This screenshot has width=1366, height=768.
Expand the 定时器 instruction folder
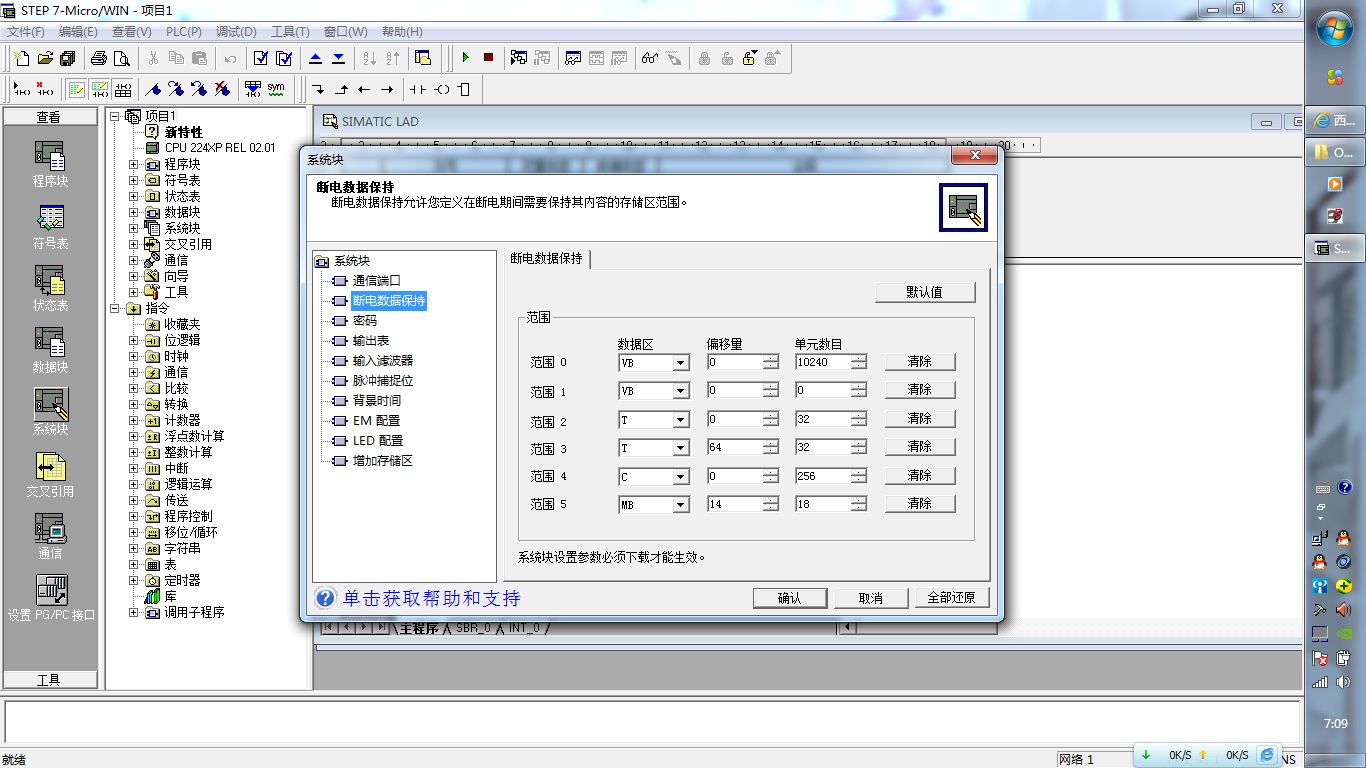click(x=134, y=580)
